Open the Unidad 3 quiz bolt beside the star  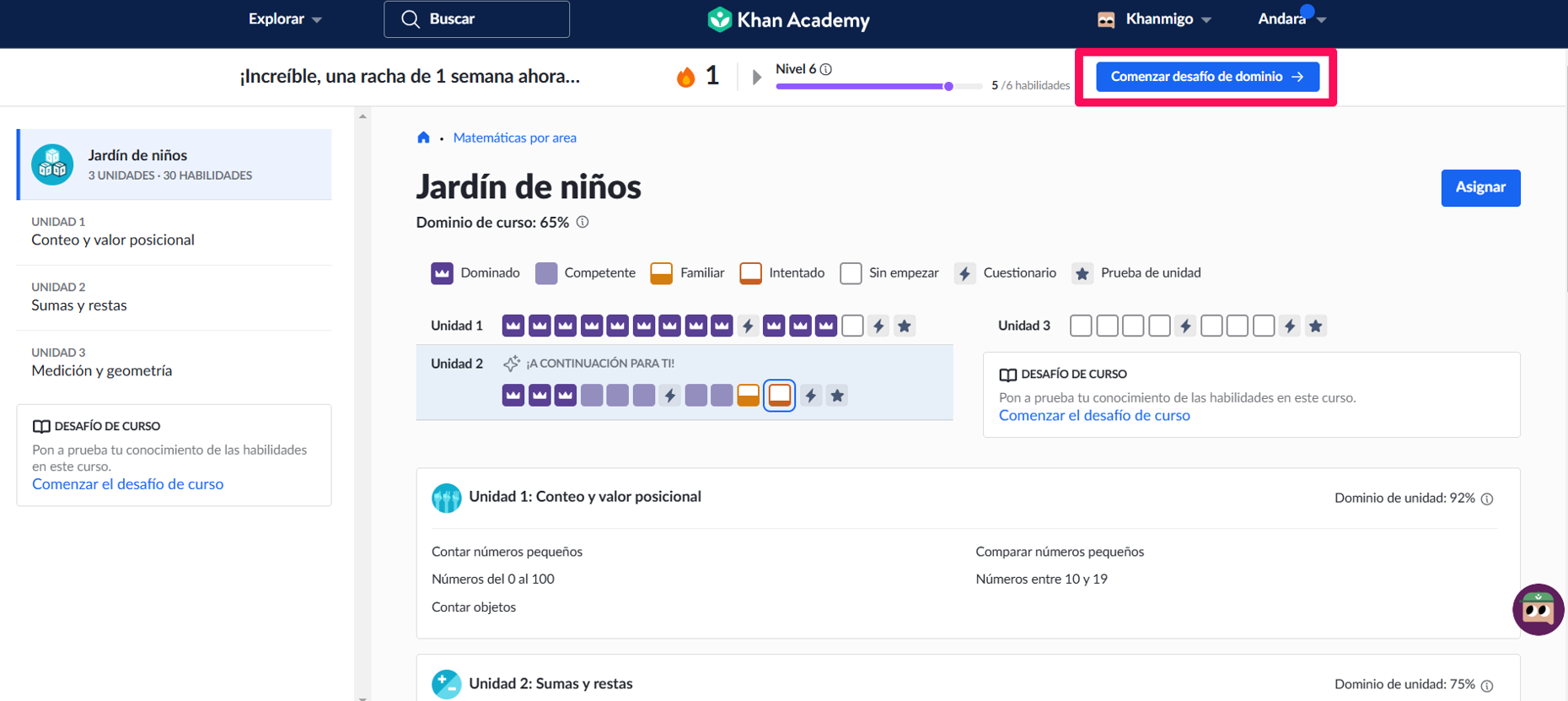1290,326
